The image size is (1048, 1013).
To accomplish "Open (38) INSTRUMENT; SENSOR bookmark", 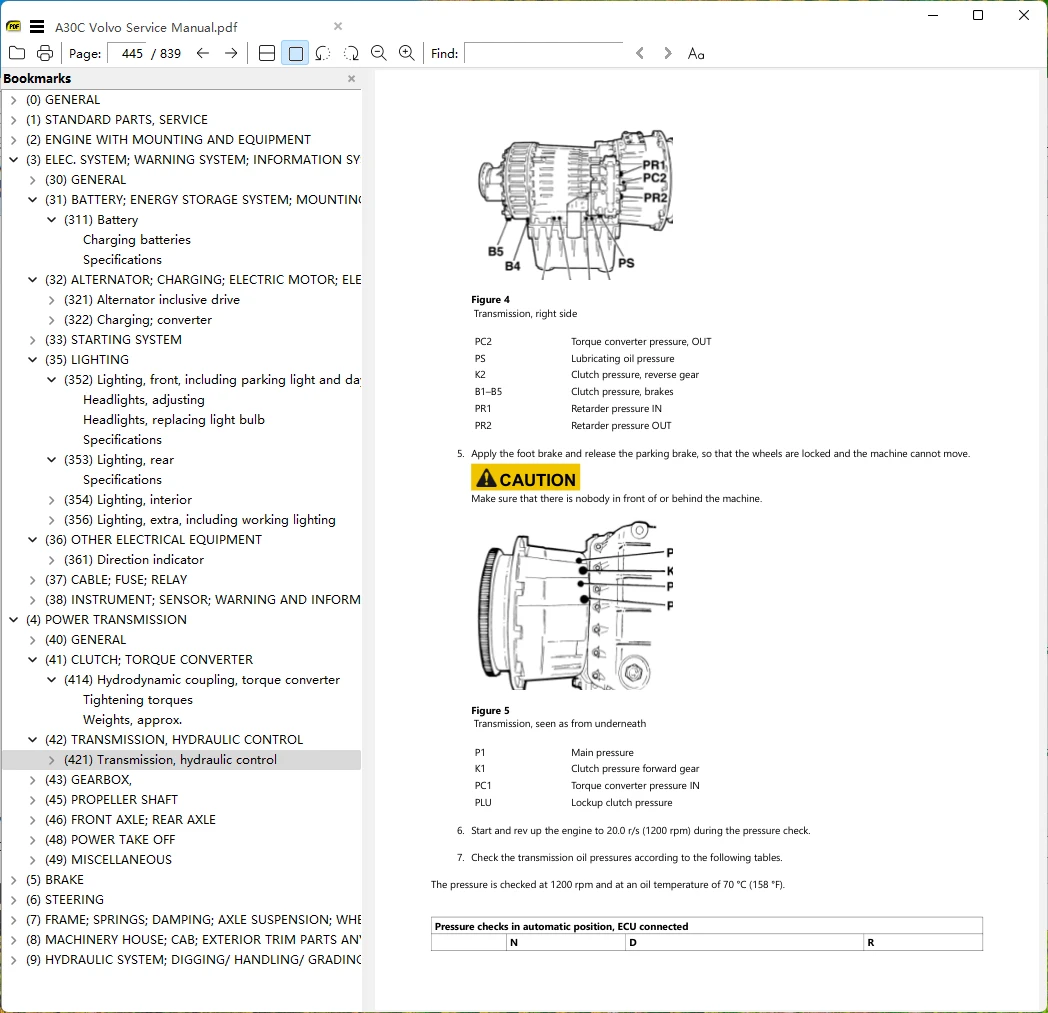I will point(203,600).
